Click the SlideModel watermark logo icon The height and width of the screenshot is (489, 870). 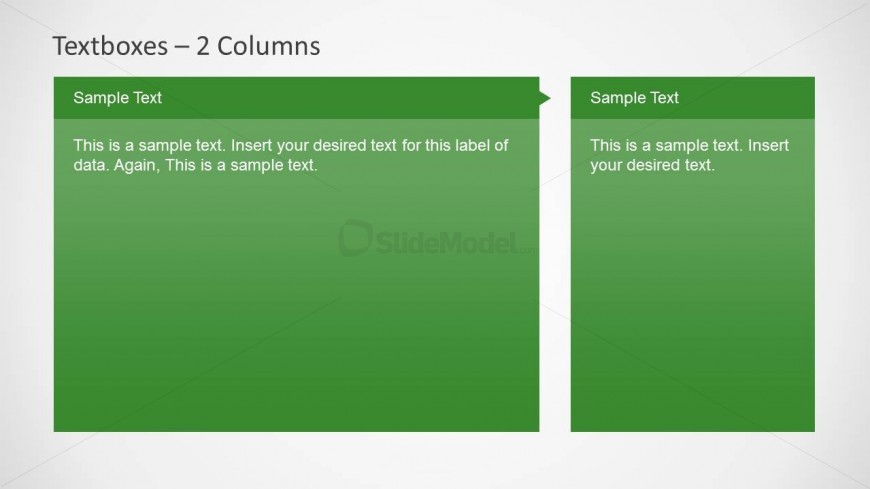354,238
